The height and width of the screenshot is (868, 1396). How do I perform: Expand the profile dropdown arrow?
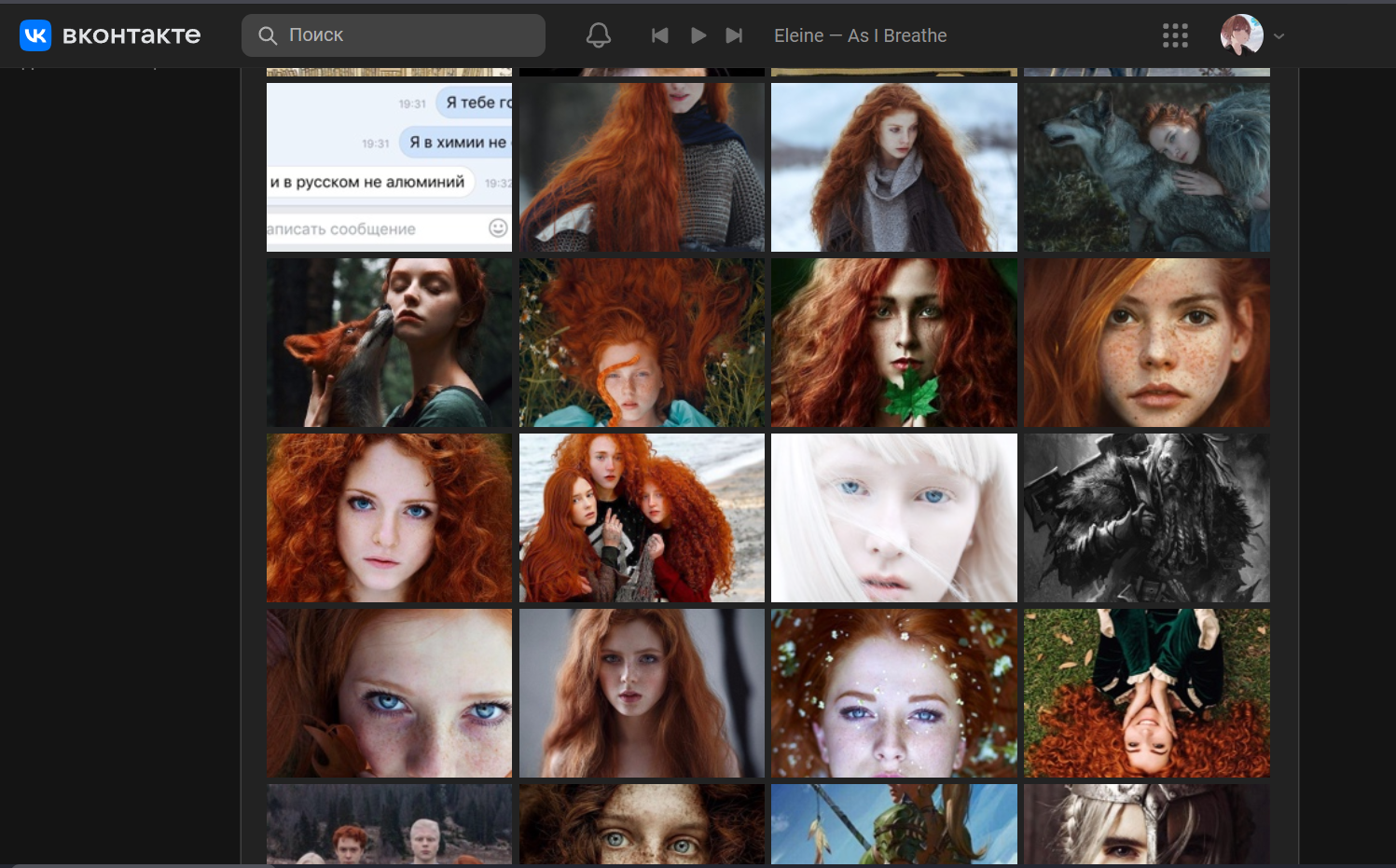pos(1279,36)
